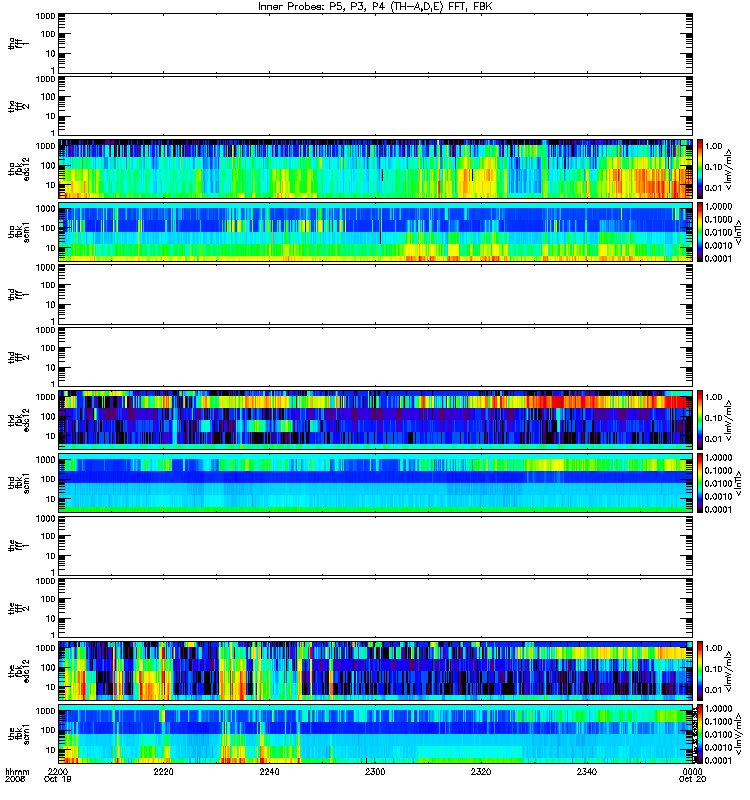Click the thd fbk scm1 color bar
Image resolution: width=750 pixels, height=800 pixels.
[x=700, y=483]
